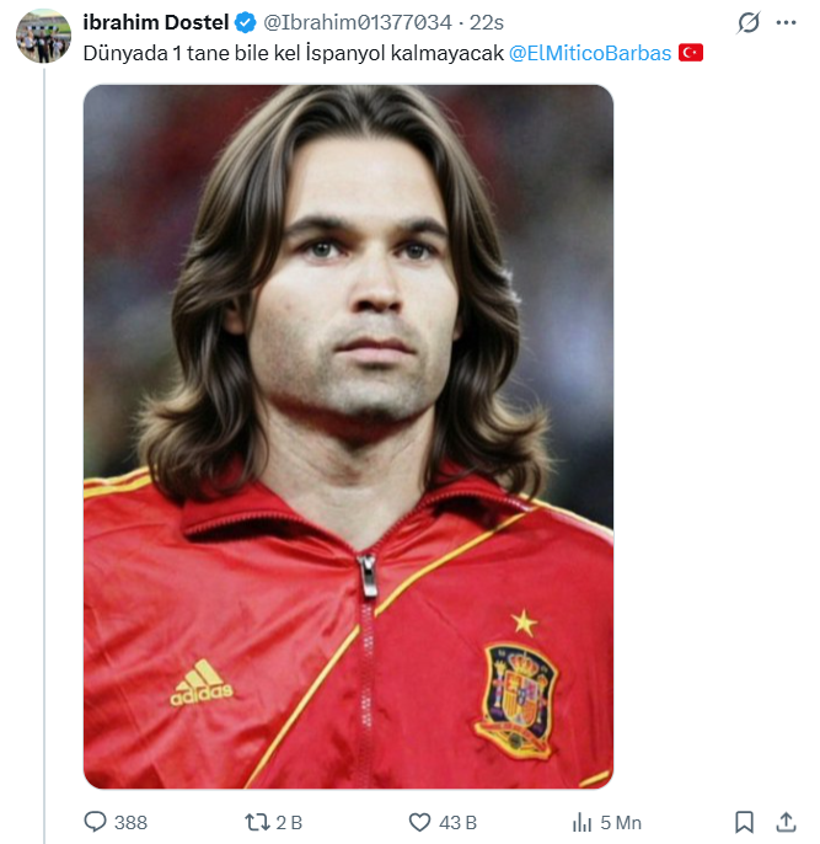Open the Grok explain-post icon
Viewport: 820px width, 844px height.
pos(748,23)
